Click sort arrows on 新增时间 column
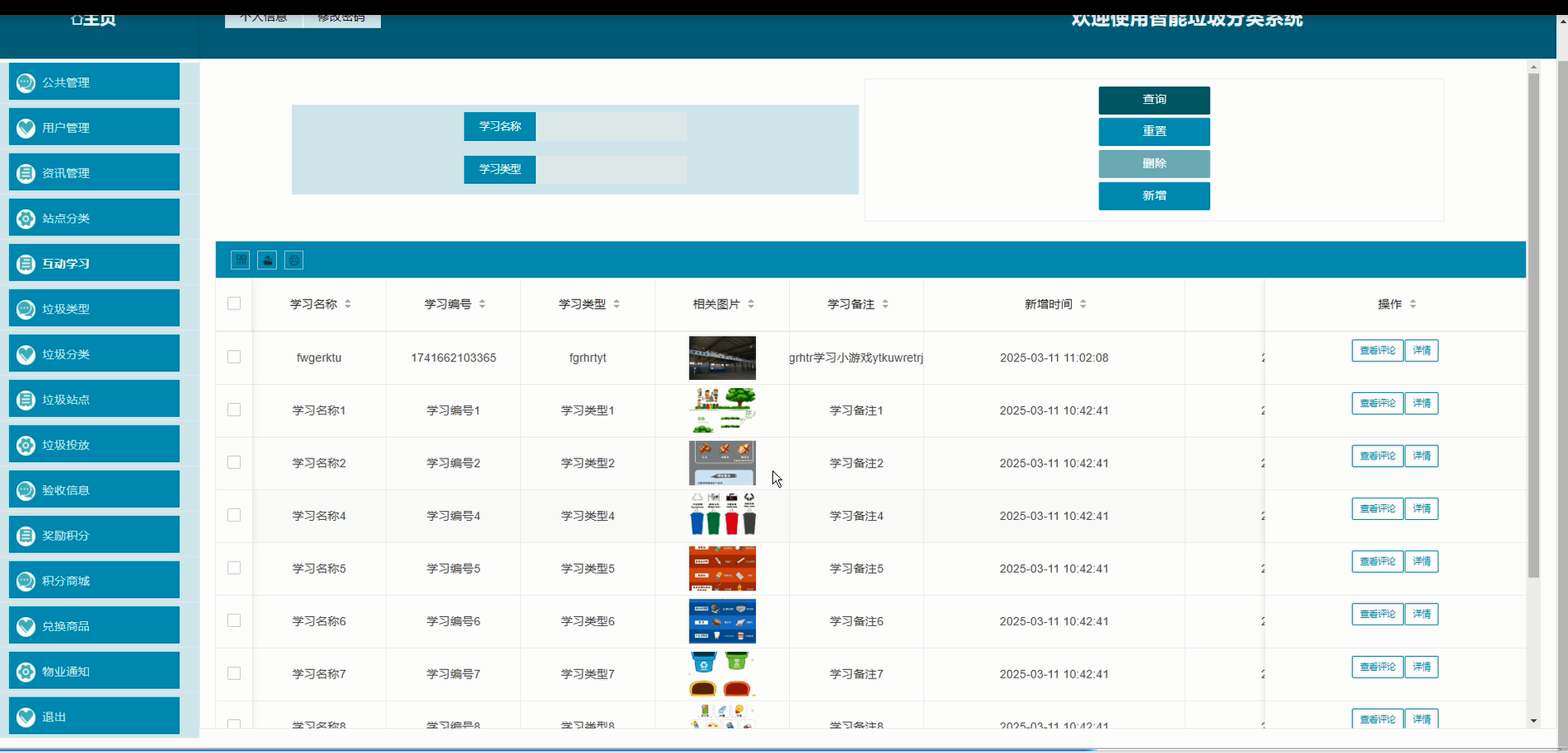Image resolution: width=1568 pixels, height=753 pixels. (x=1084, y=304)
